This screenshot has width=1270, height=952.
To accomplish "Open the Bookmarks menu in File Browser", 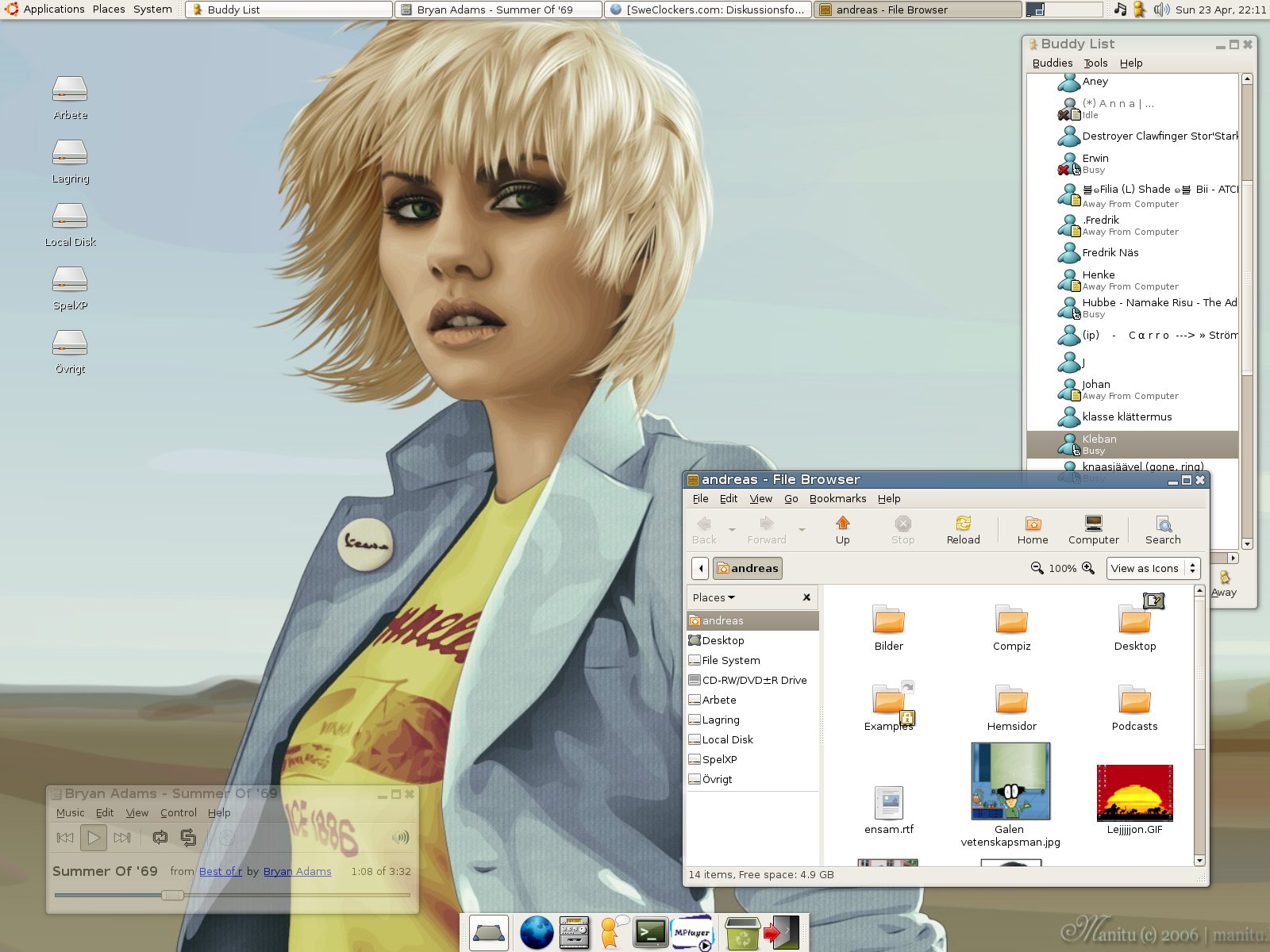I will (837, 498).
